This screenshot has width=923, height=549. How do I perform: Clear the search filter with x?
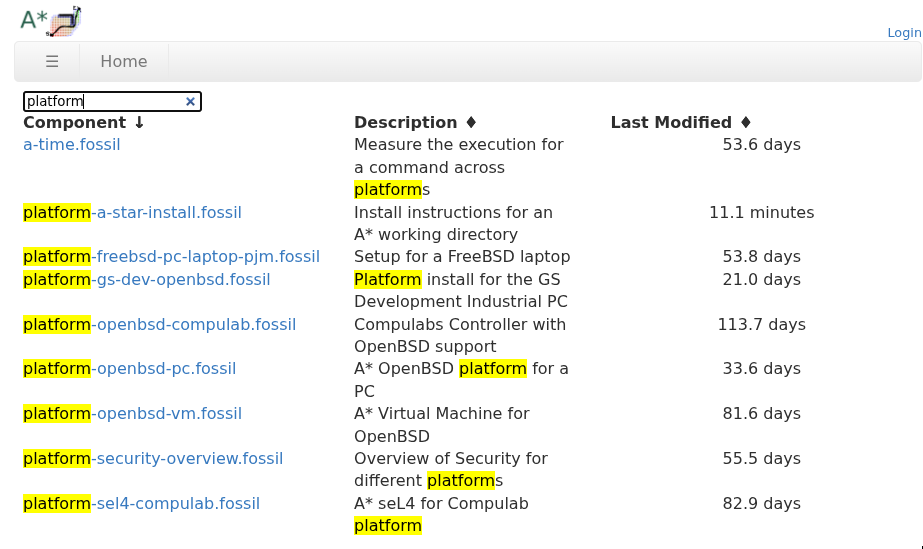tap(190, 101)
